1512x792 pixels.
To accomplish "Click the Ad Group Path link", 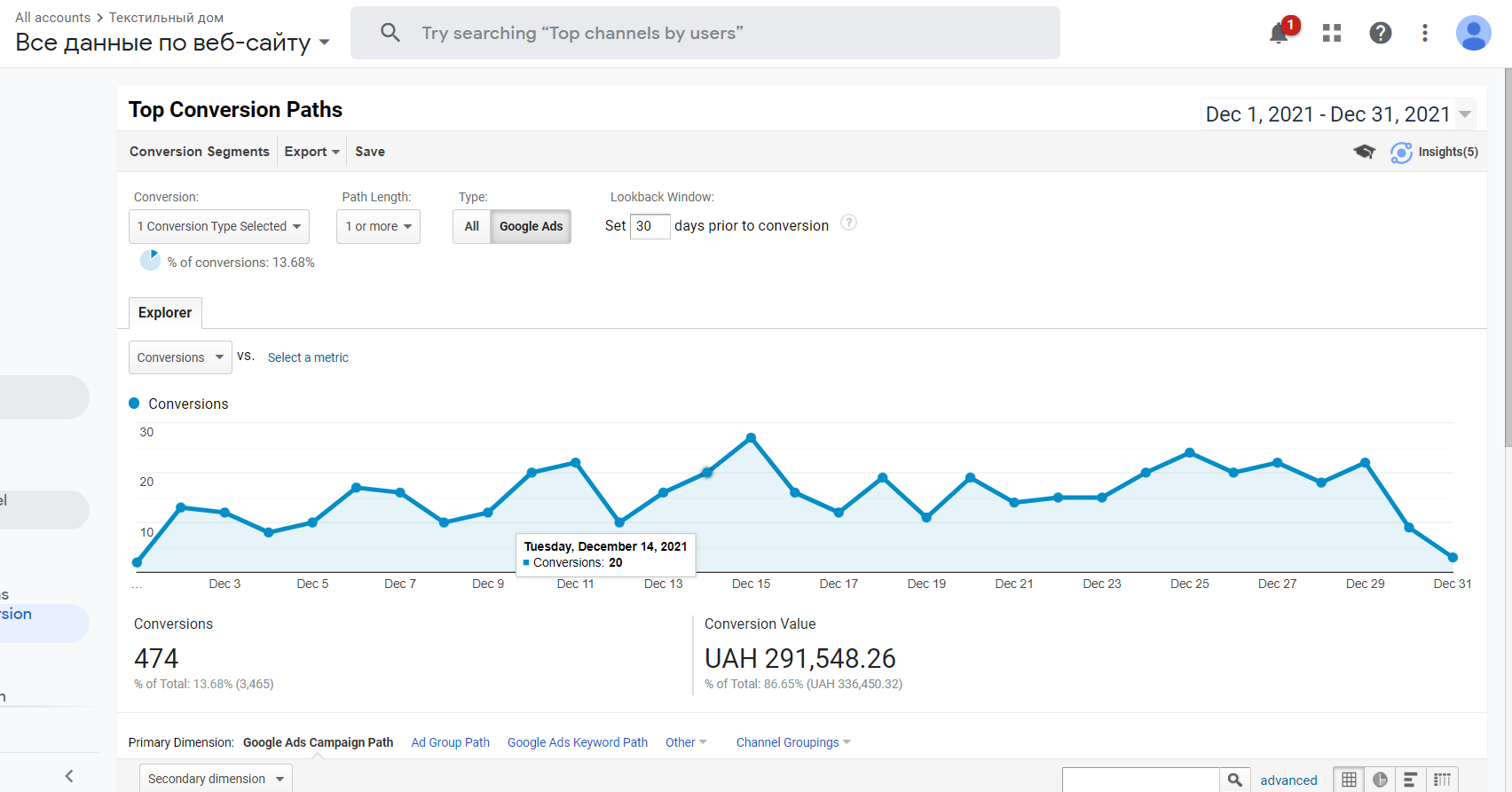I will tap(450, 742).
